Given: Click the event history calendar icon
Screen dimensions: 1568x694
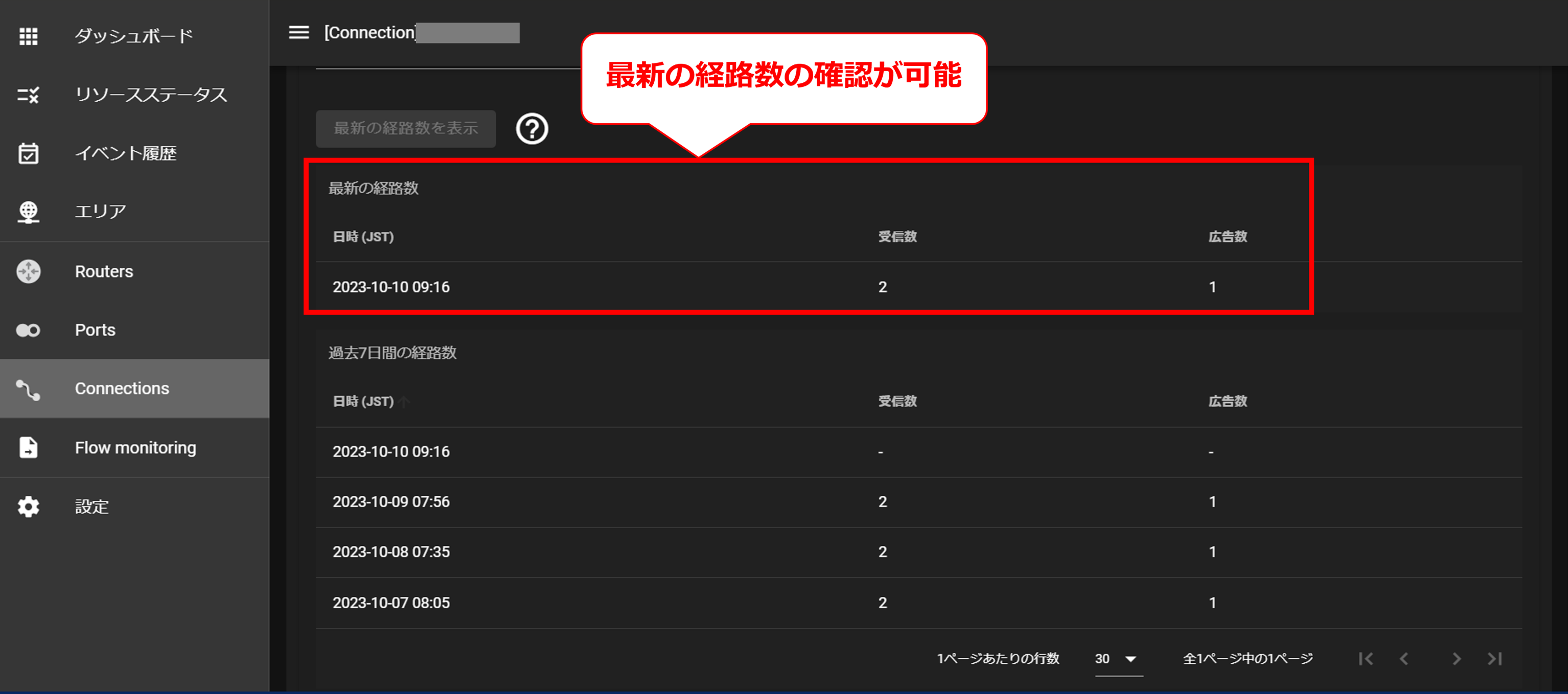Looking at the screenshot, I should pyautogui.click(x=28, y=153).
